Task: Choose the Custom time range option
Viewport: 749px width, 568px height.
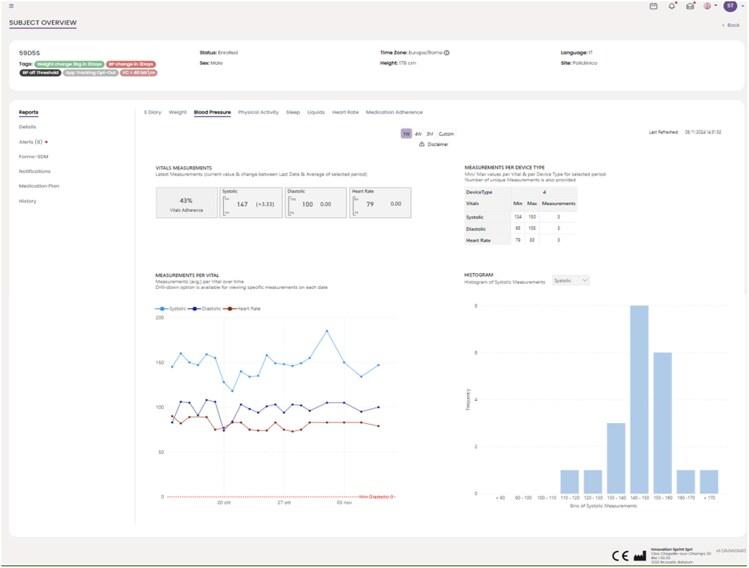Action: tap(446, 133)
